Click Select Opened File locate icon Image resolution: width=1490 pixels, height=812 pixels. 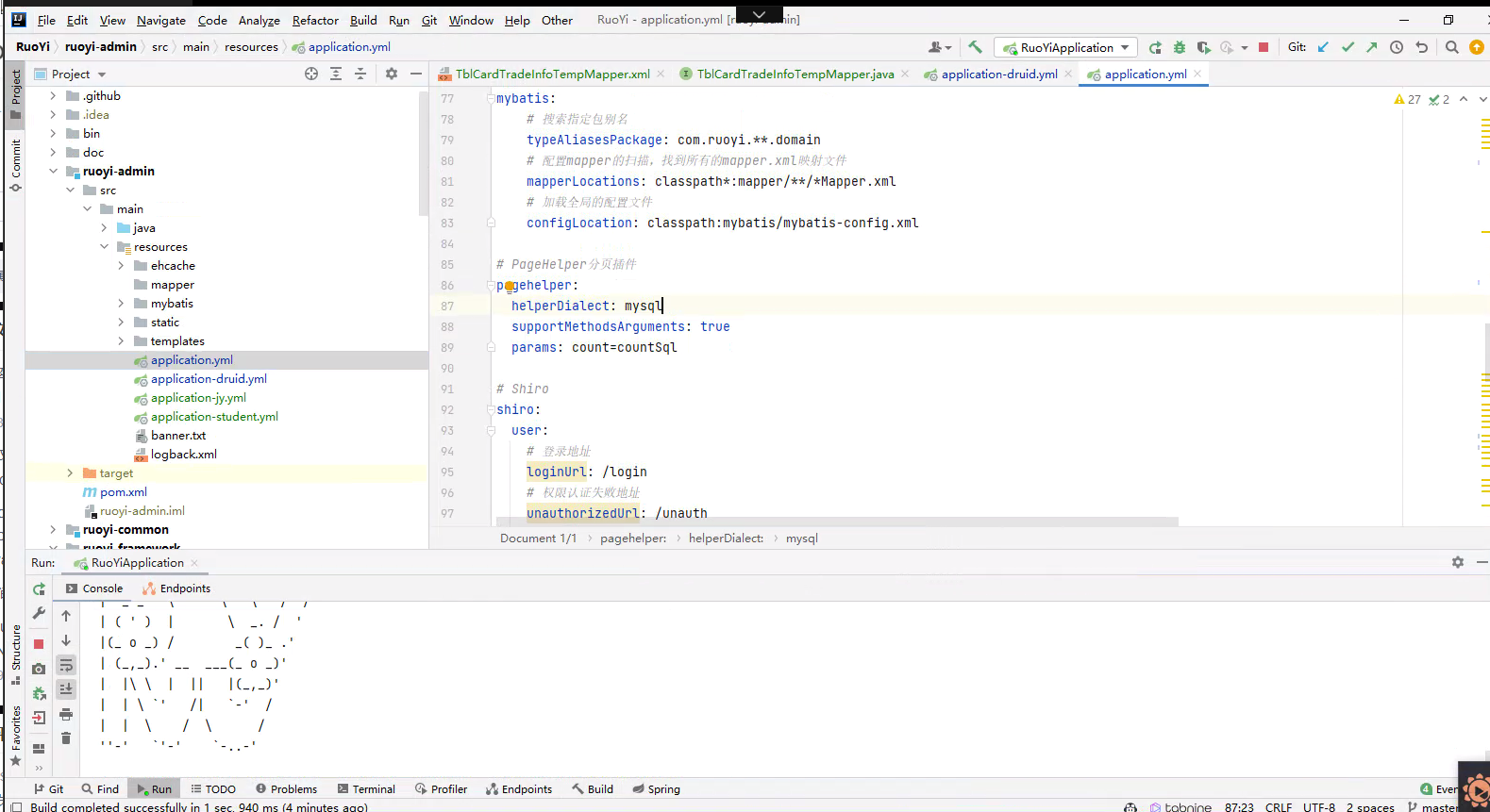click(x=311, y=74)
